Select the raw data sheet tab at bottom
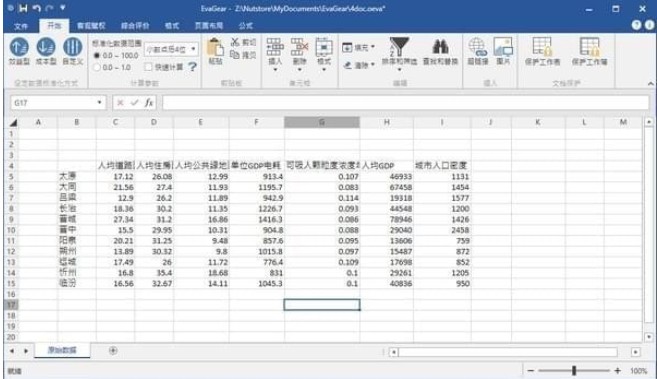This screenshot has width=657, height=379. pyautogui.click(x=62, y=351)
